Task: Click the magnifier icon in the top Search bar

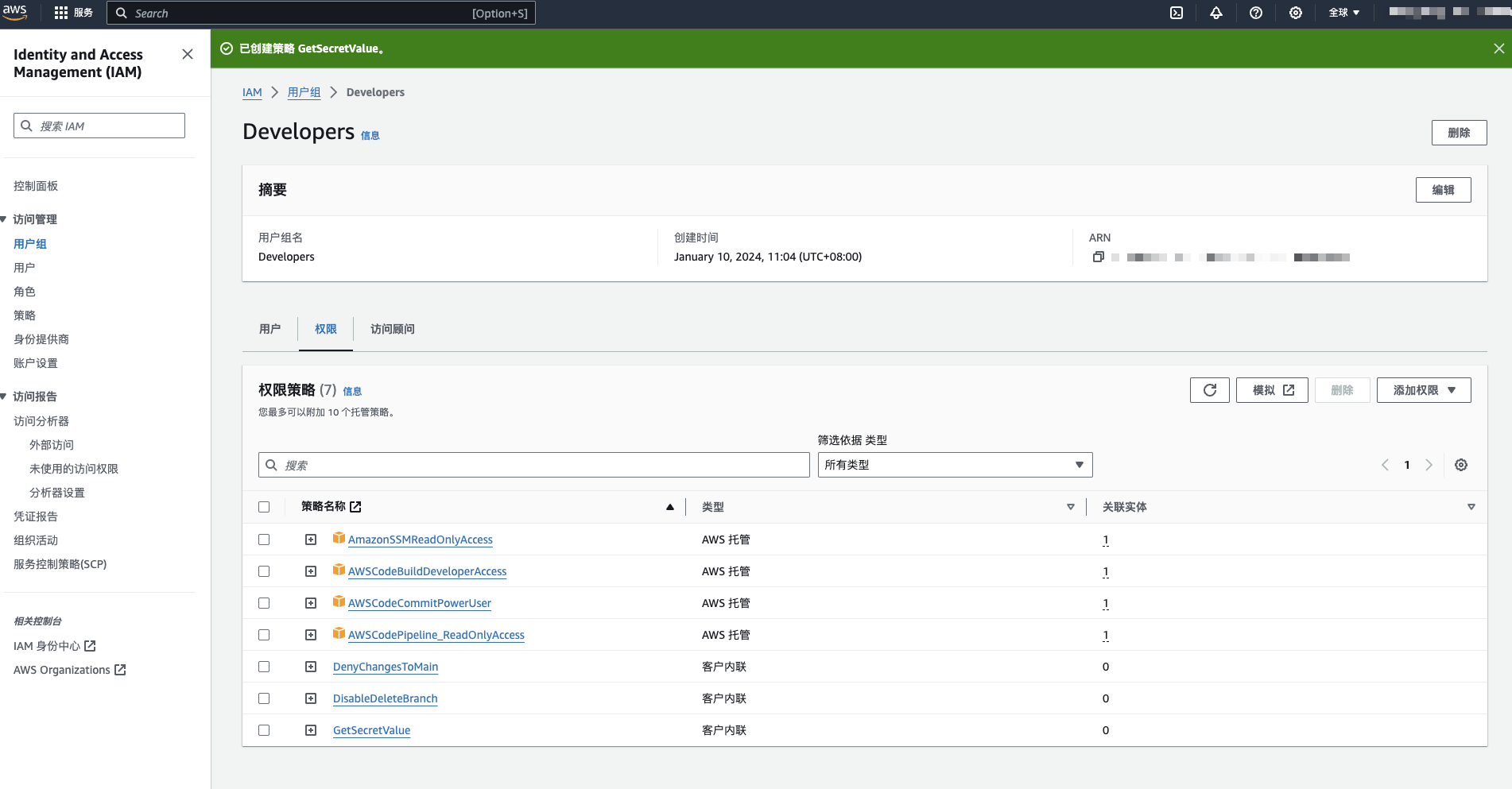Action: click(x=122, y=13)
